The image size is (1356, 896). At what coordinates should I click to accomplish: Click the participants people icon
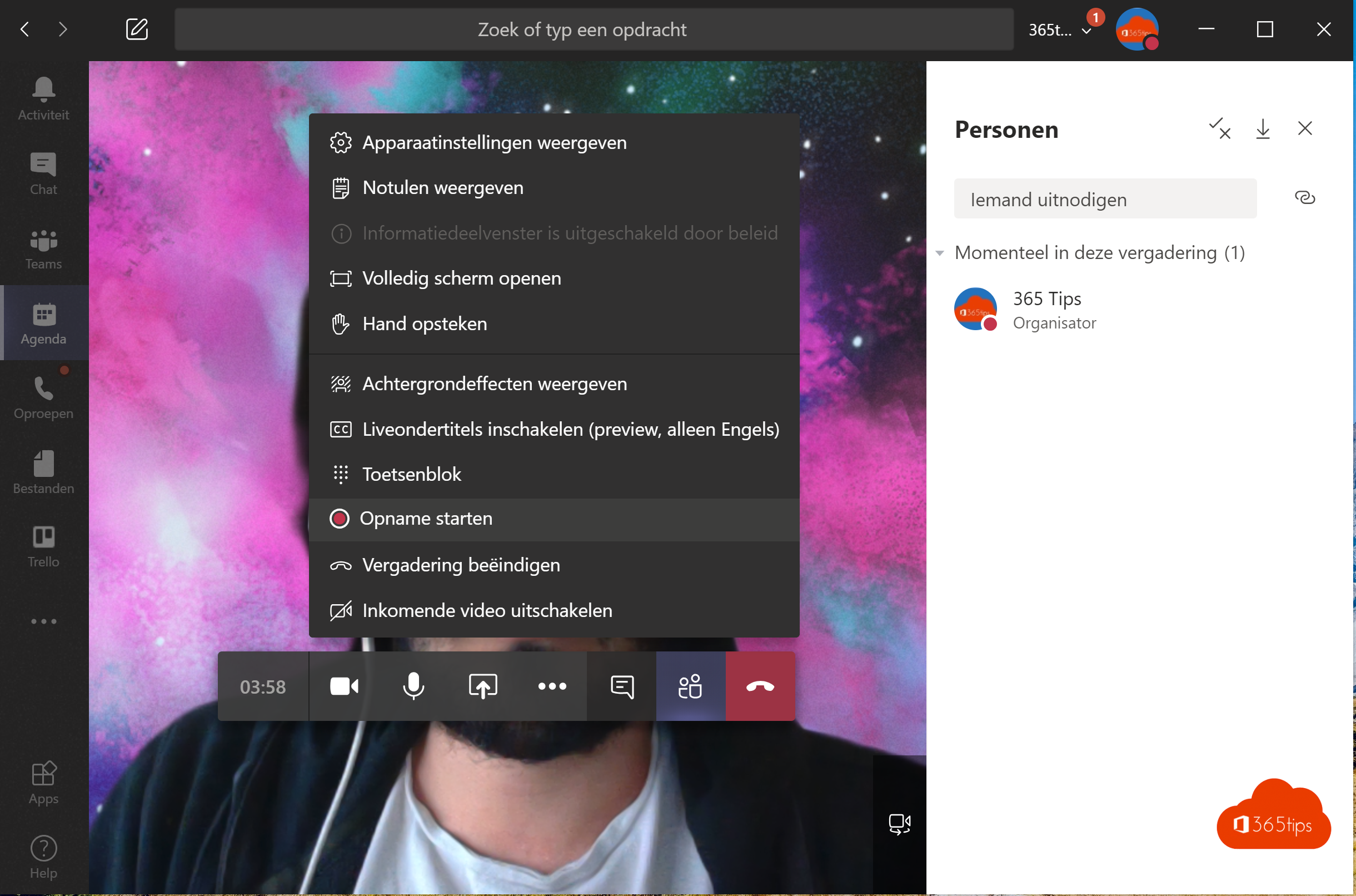click(690, 686)
